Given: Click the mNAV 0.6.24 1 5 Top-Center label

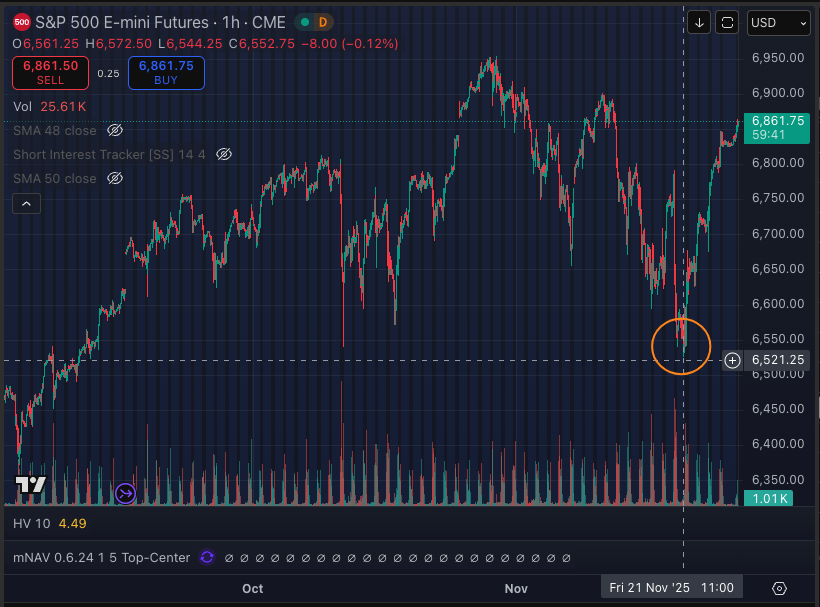Looking at the screenshot, I should point(101,557).
